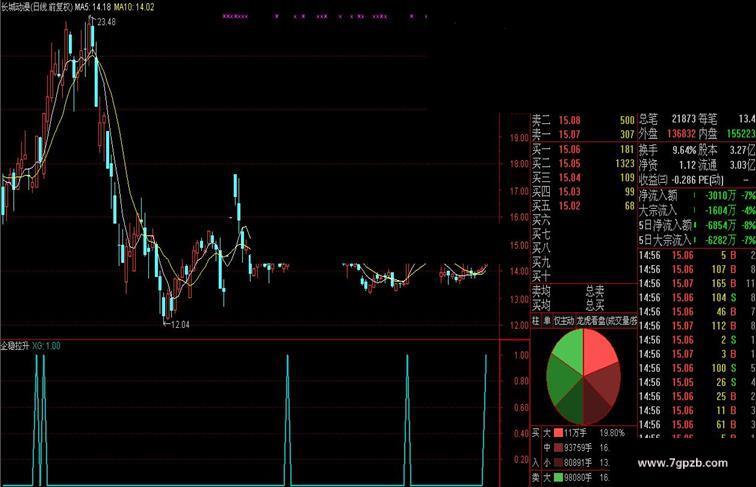Click the 流通 3.03亿 value
Screen dimensions: 756x487
click(x=742, y=165)
